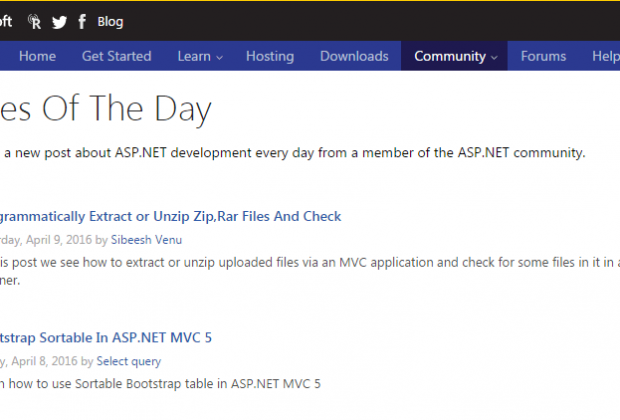Open the Downloads menu item

pyautogui.click(x=354, y=56)
